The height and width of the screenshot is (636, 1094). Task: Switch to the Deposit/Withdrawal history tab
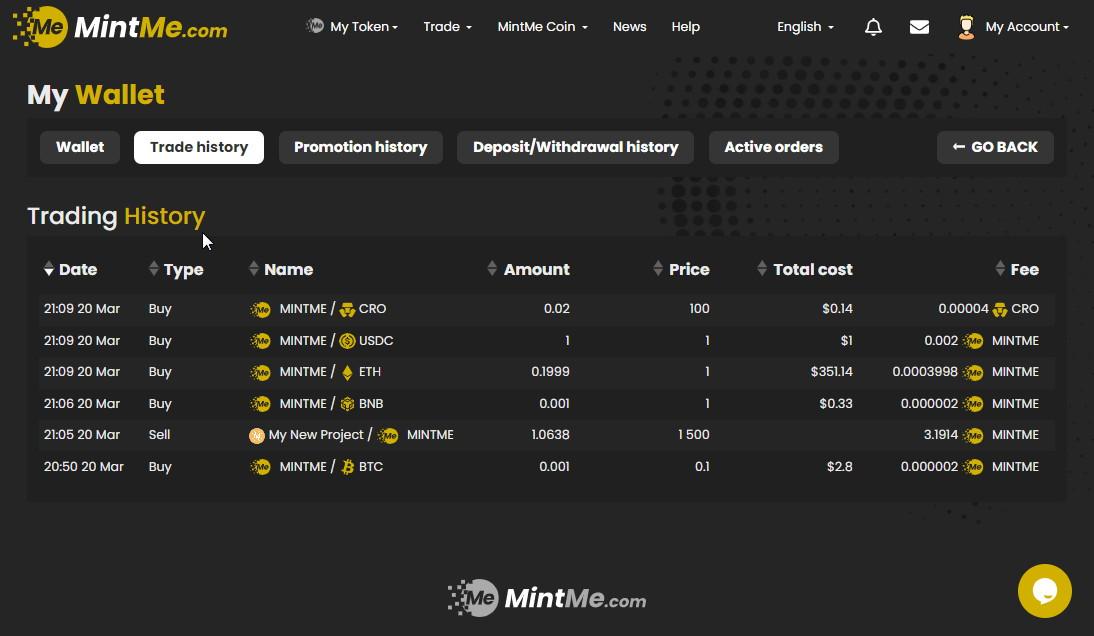click(575, 147)
